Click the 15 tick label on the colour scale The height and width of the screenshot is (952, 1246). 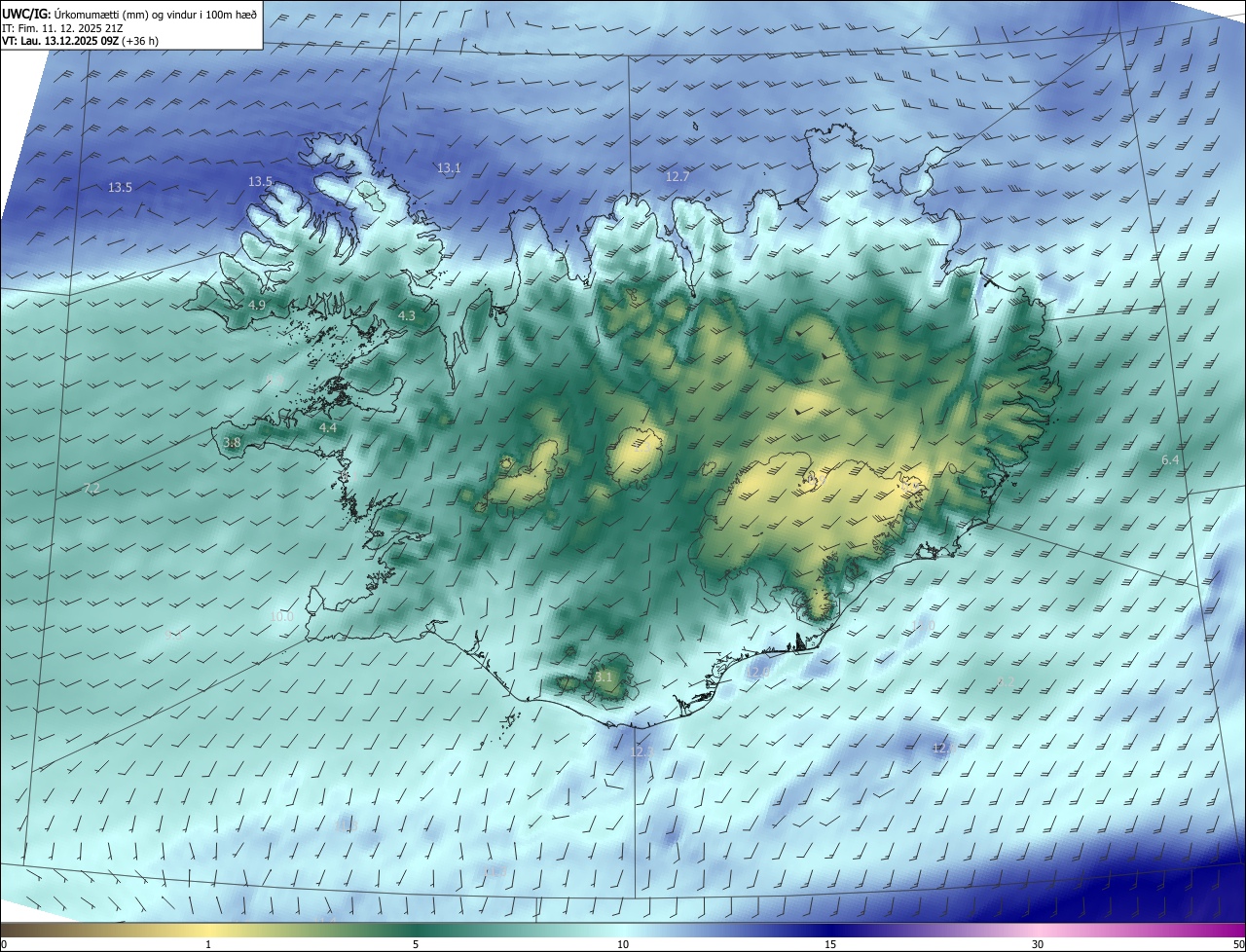830,945
